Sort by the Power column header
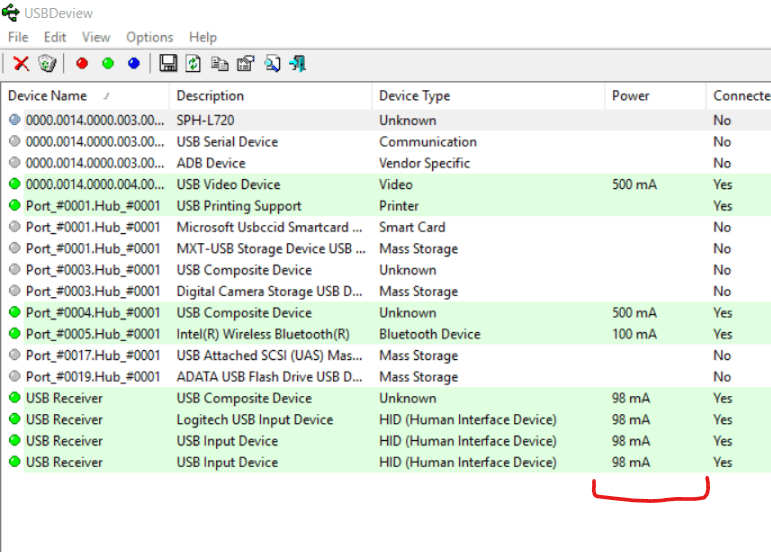This screenshot has height=552, width=771. pos(631,96)
